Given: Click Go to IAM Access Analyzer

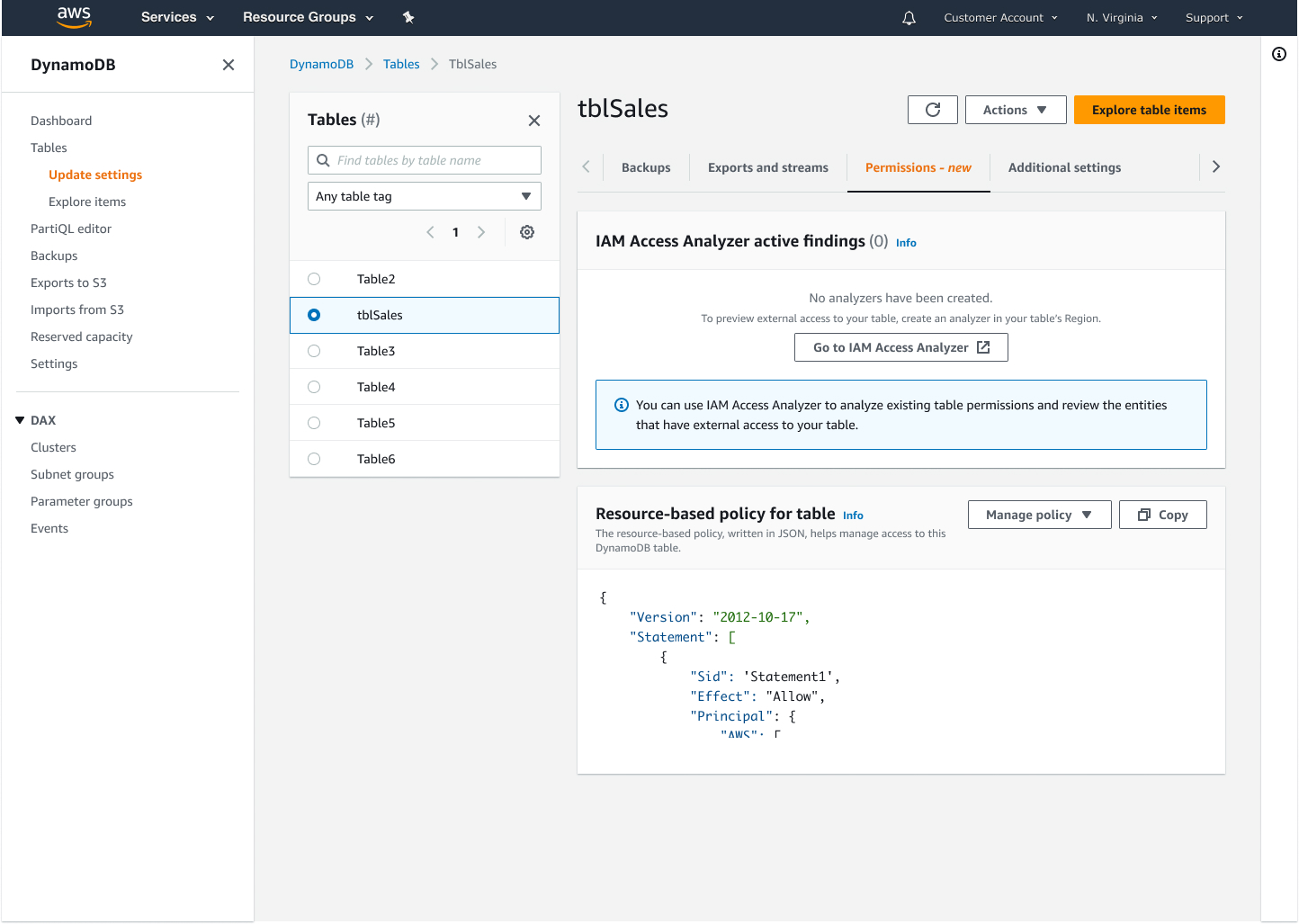Looking at the screenshot, I should pos(900,346).
